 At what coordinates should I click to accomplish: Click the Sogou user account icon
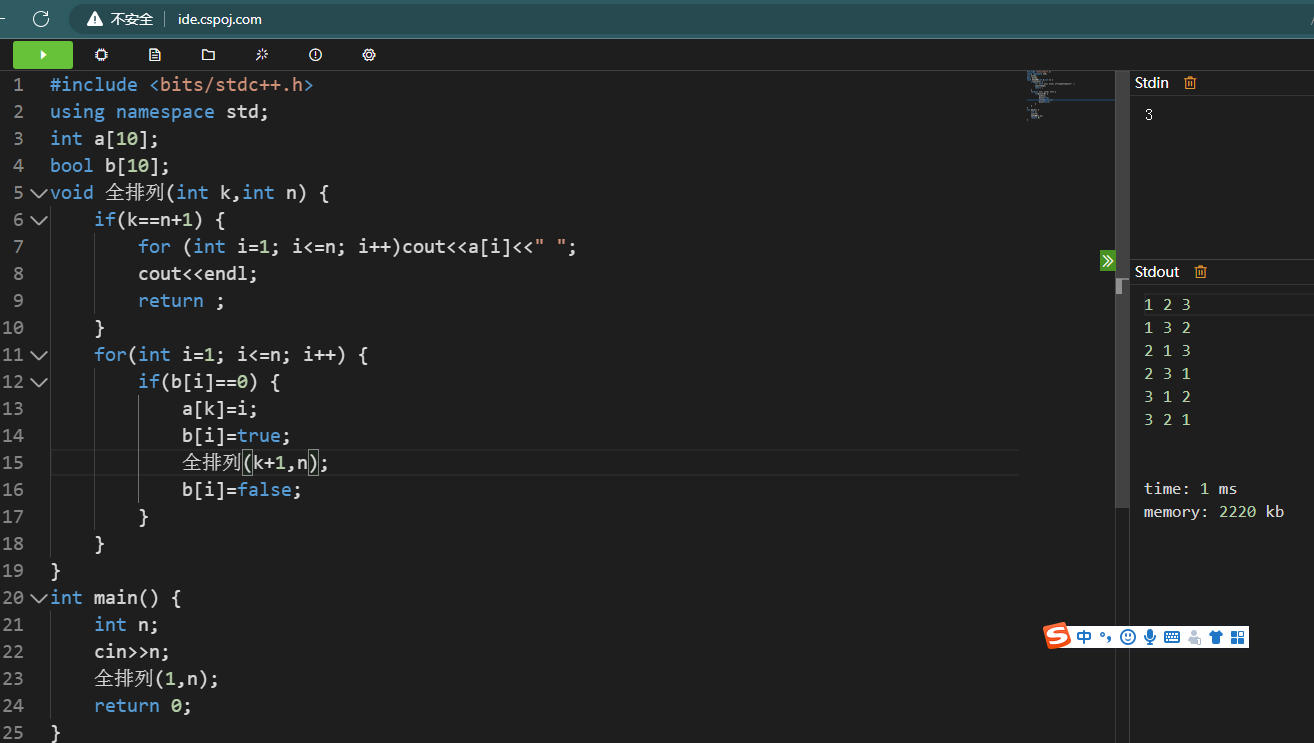click(1194, 637)
